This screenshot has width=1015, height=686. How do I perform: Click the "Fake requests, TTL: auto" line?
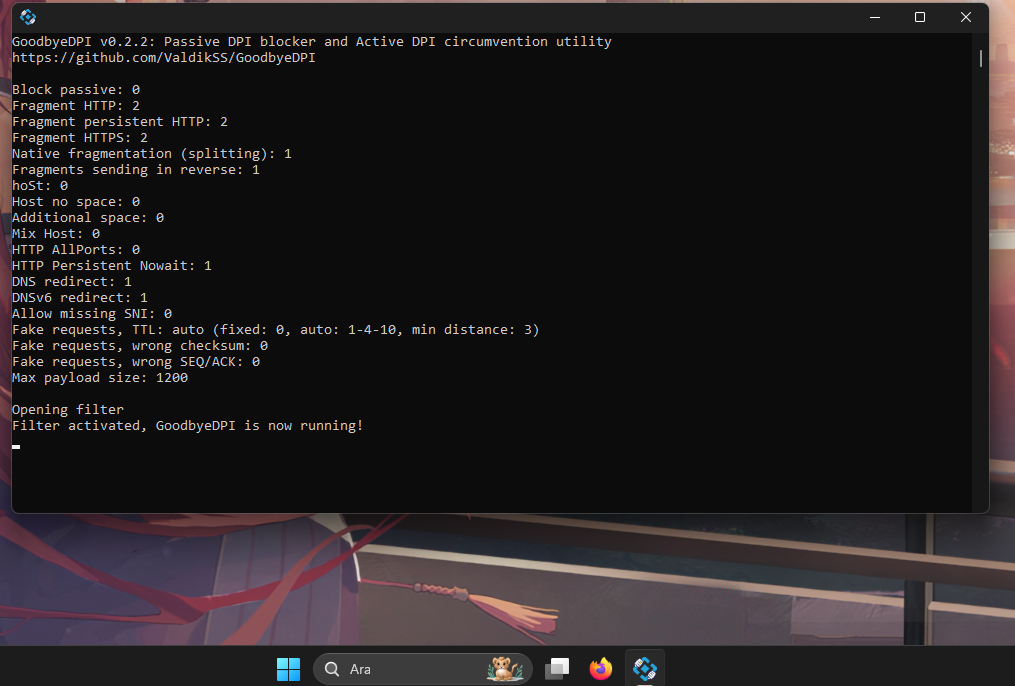[276, 330]
